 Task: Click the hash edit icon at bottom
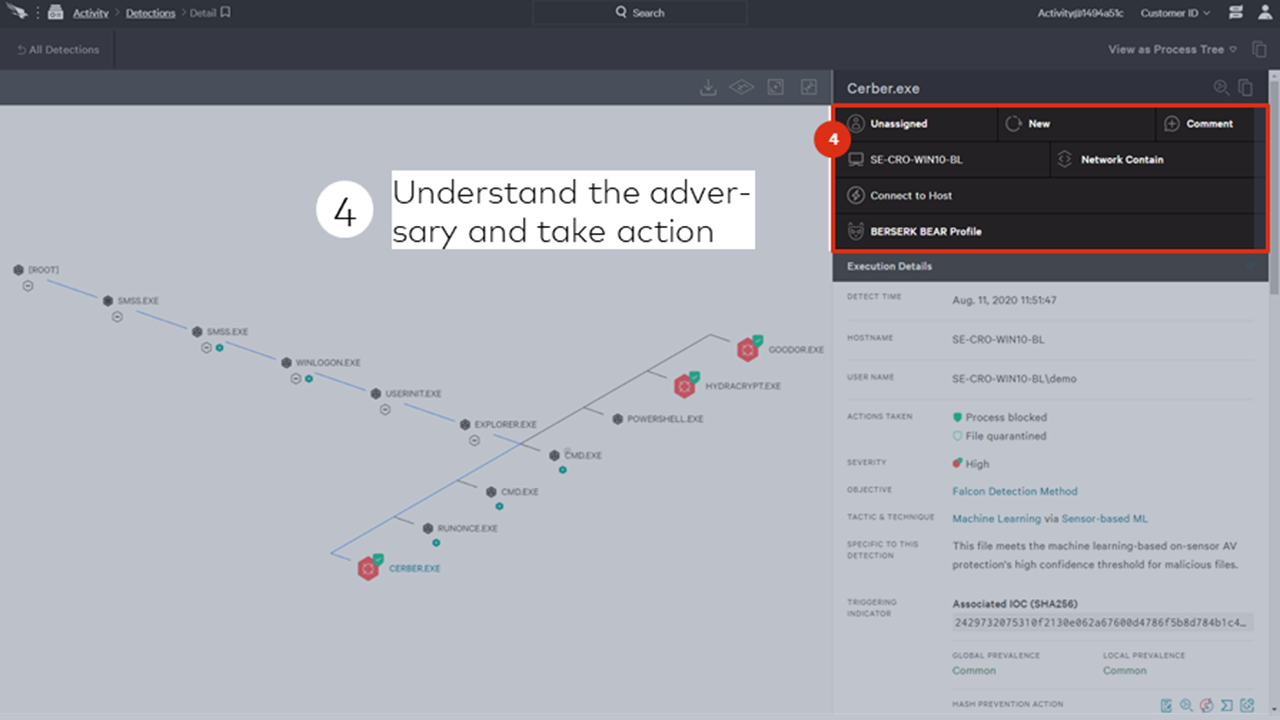tap(1166, 706)
